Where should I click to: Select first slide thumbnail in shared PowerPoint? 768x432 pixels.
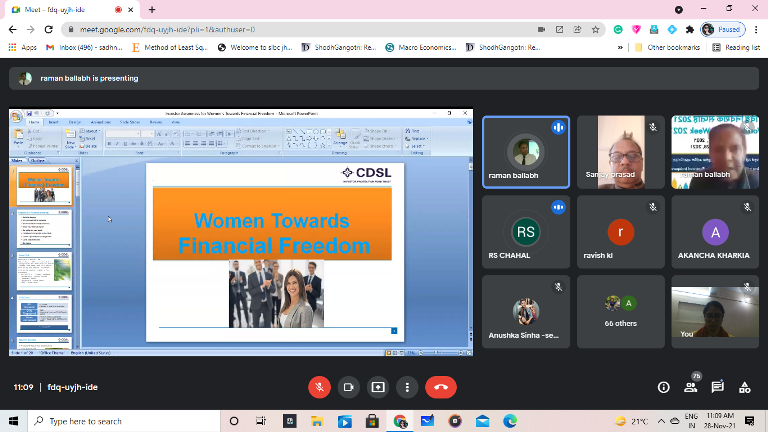[x=45, y=185]
